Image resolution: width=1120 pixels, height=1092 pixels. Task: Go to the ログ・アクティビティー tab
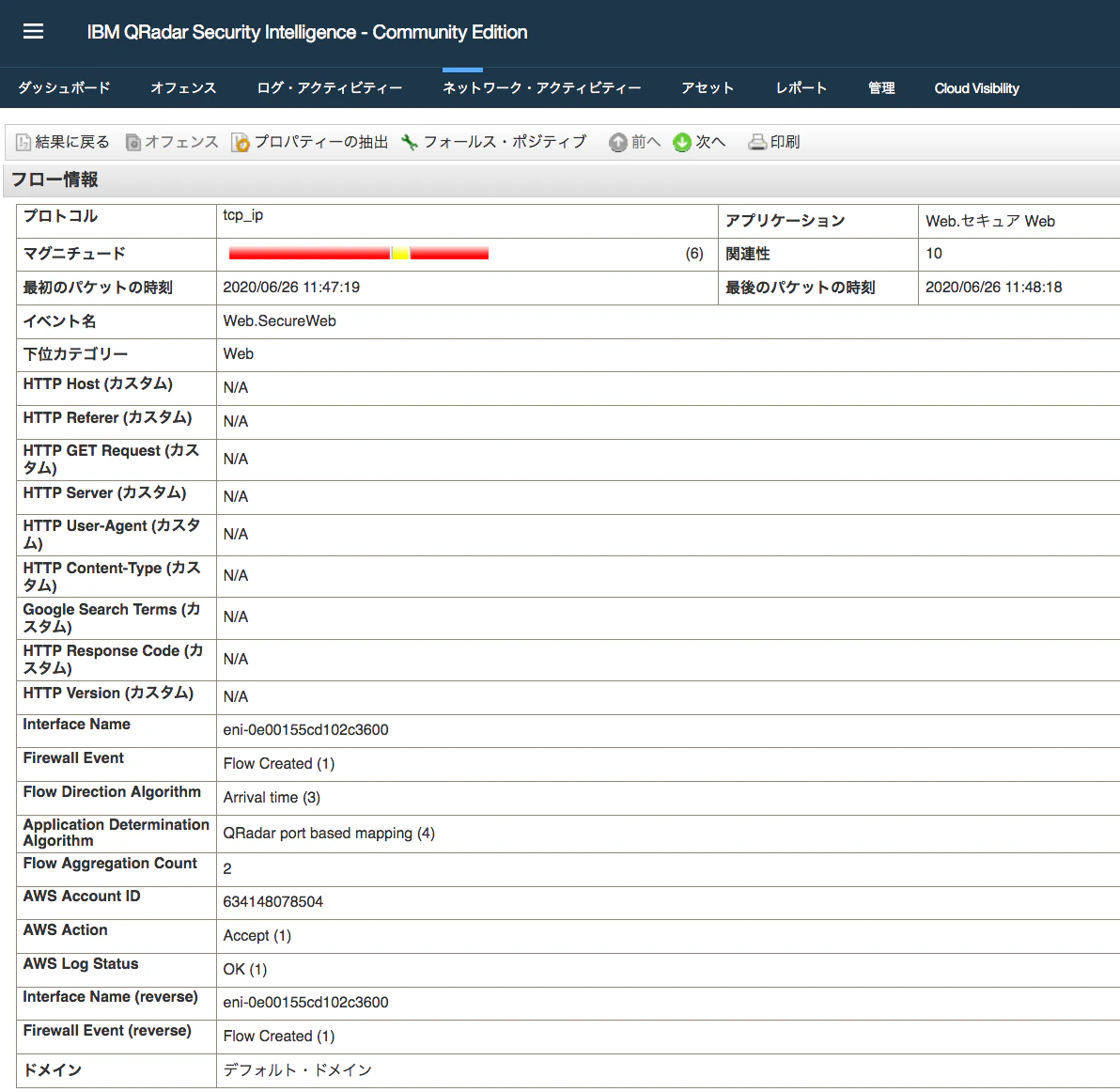point(329,87)
